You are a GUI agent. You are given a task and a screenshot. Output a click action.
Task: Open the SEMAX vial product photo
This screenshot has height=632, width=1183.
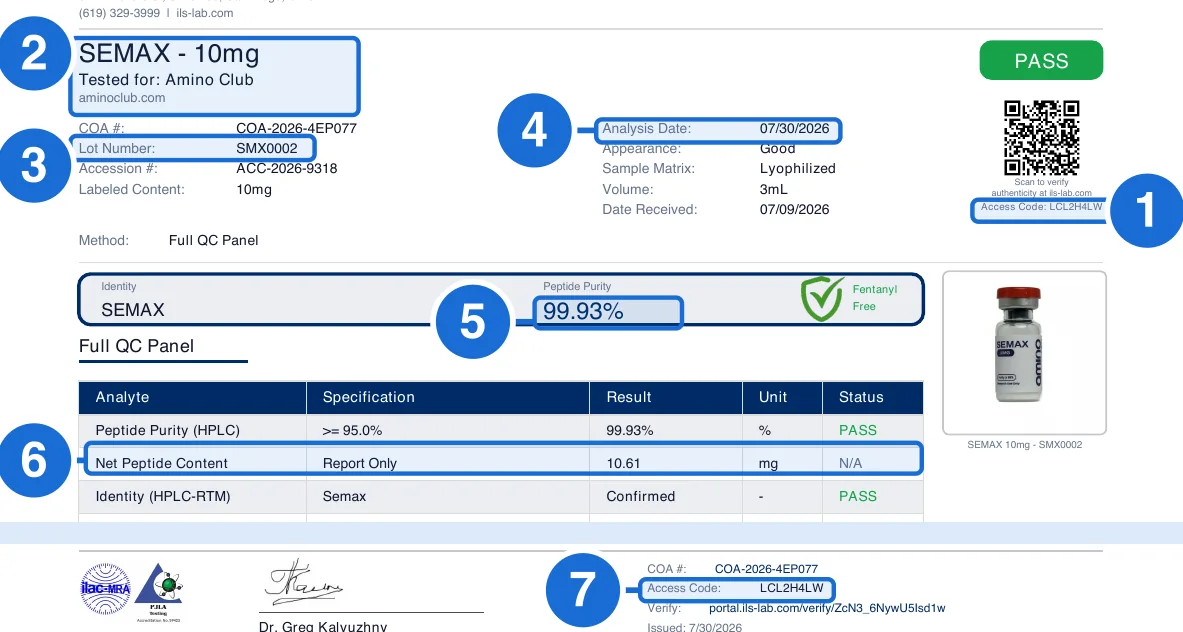pyautogui.click(x=1025, y=353)
